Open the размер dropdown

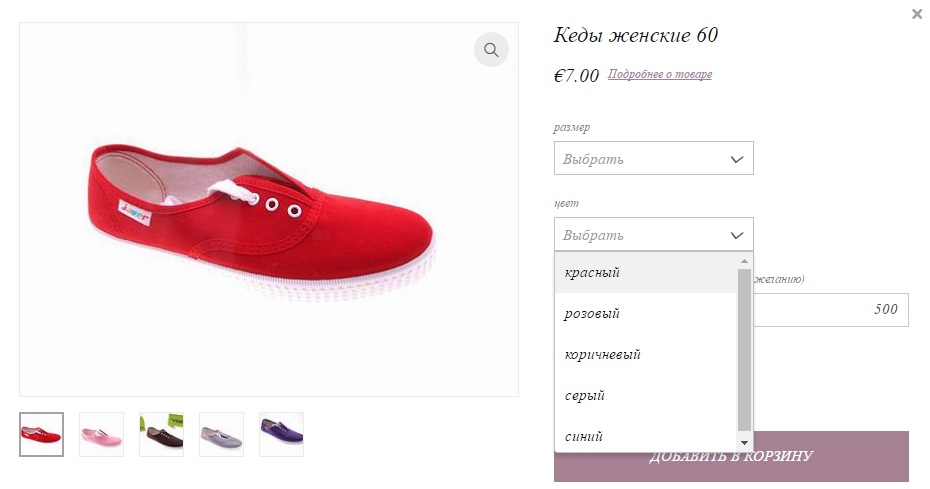(x=654, y=158)
